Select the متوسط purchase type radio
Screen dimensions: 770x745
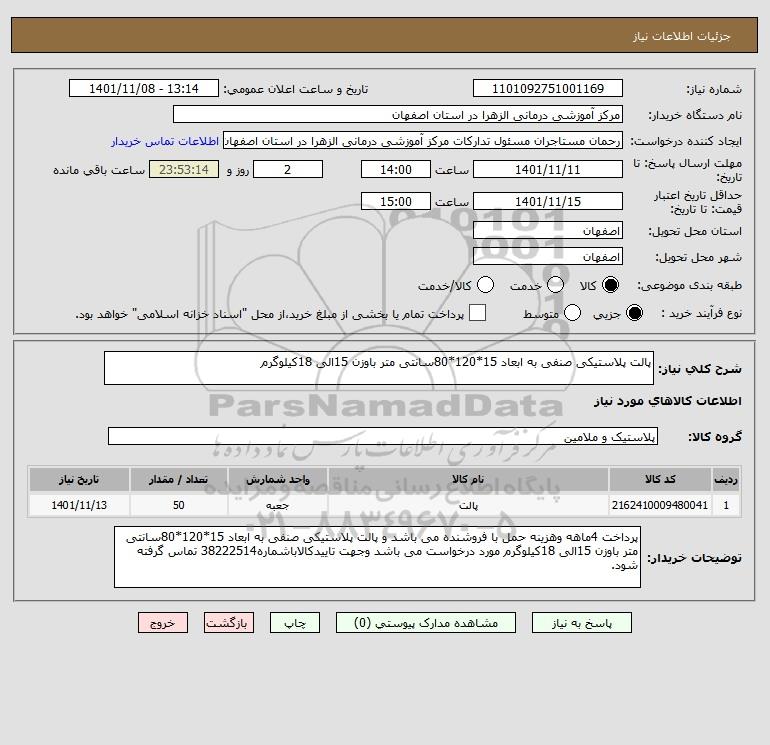pyautogui.click(x=573, y=313)
